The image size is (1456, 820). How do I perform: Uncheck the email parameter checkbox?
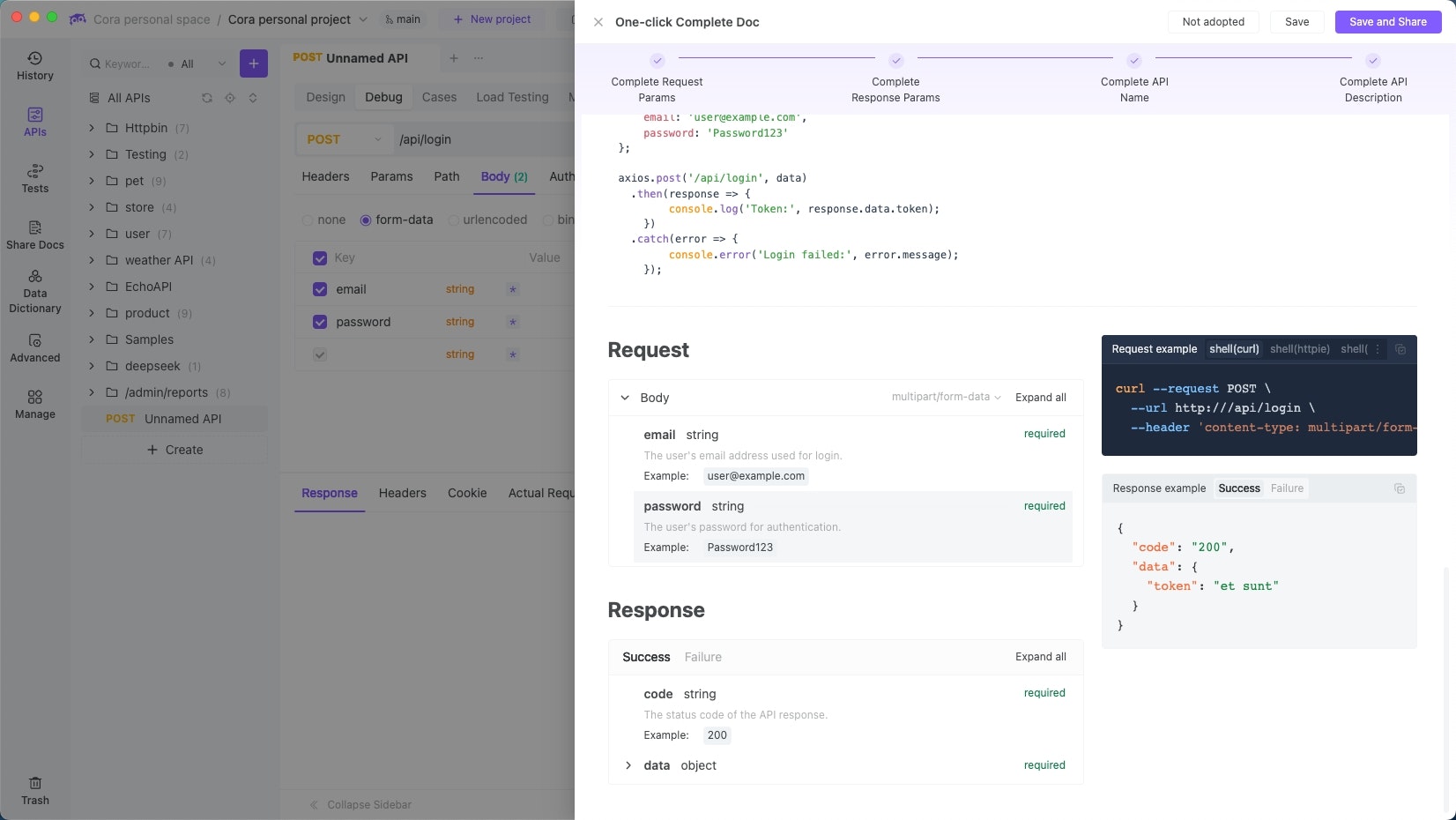(x=320, y=289)
